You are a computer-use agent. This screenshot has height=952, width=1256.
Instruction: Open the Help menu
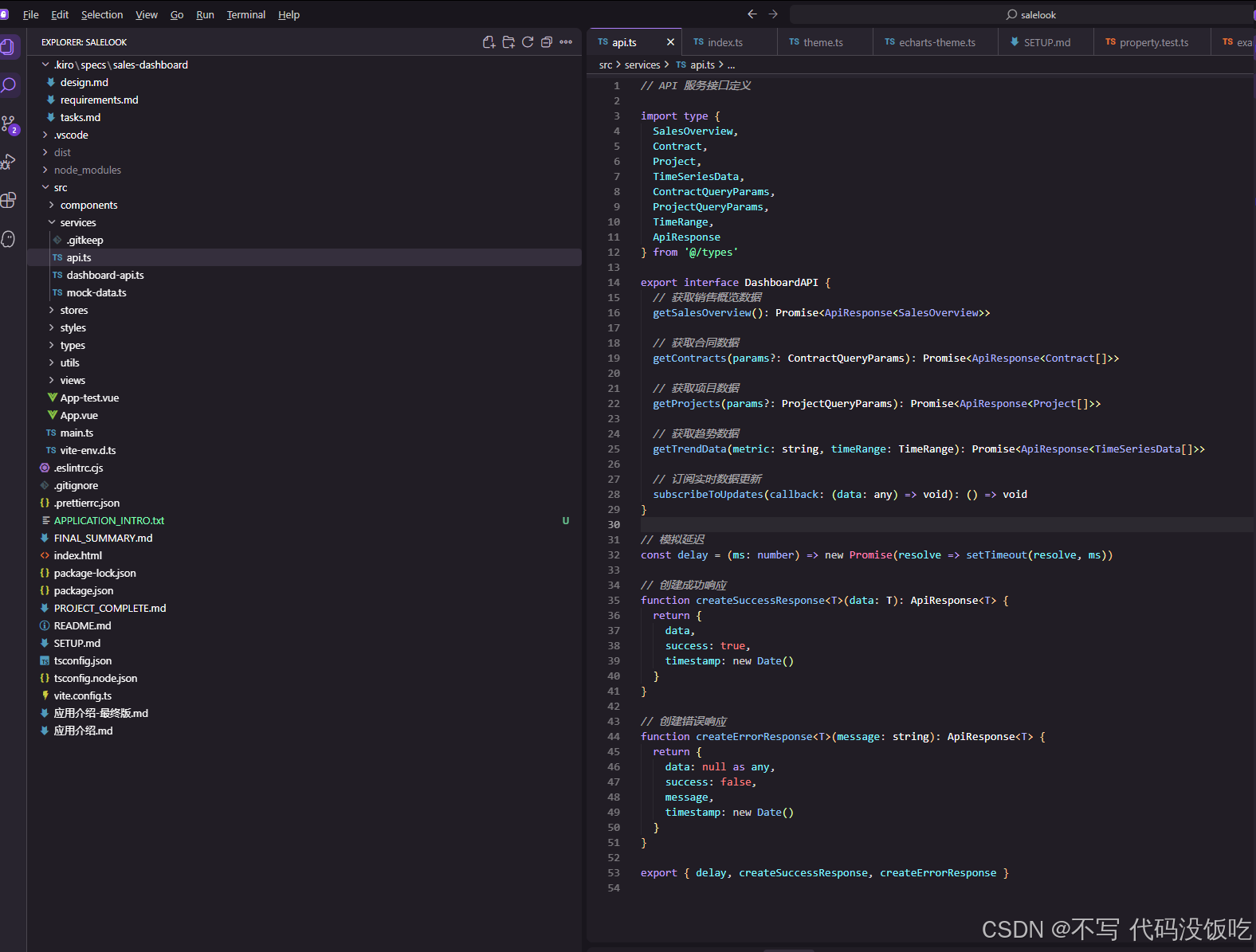[288, 14]
